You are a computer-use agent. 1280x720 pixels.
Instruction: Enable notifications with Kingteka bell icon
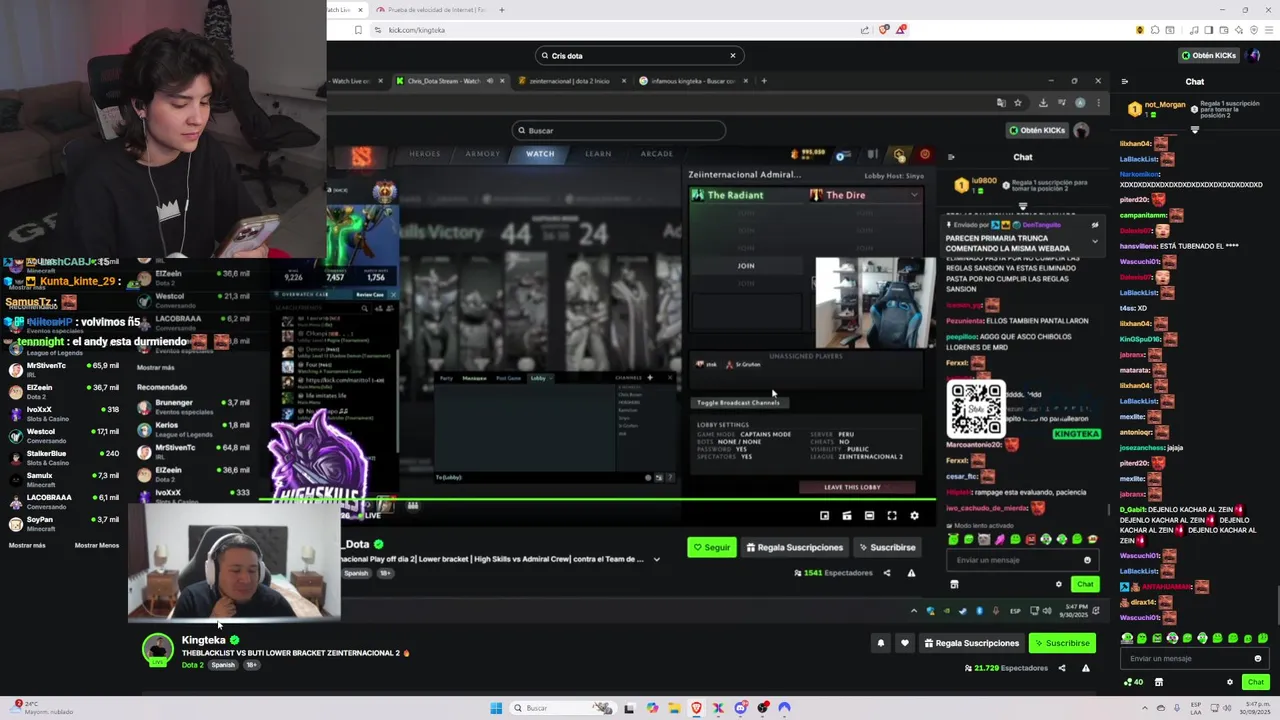click(x=881, y=643)
